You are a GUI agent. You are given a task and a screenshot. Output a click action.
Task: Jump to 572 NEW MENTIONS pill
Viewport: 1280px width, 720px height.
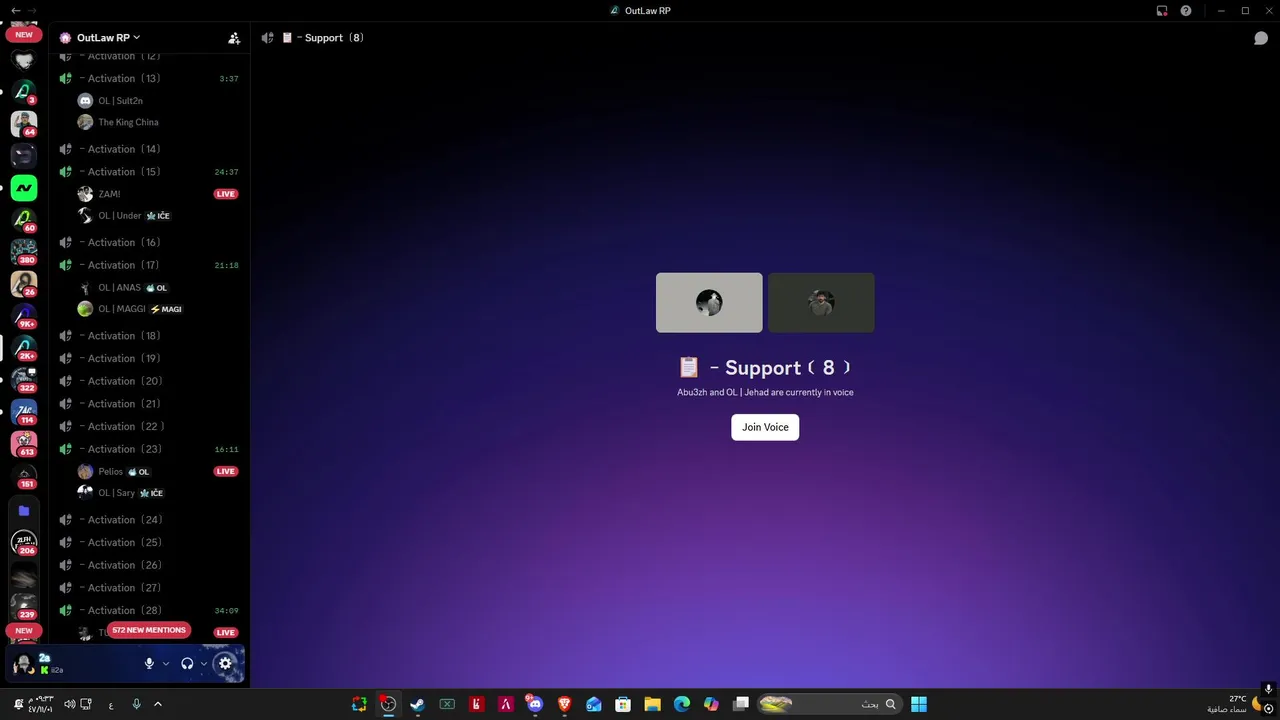(x=149, y=630)
